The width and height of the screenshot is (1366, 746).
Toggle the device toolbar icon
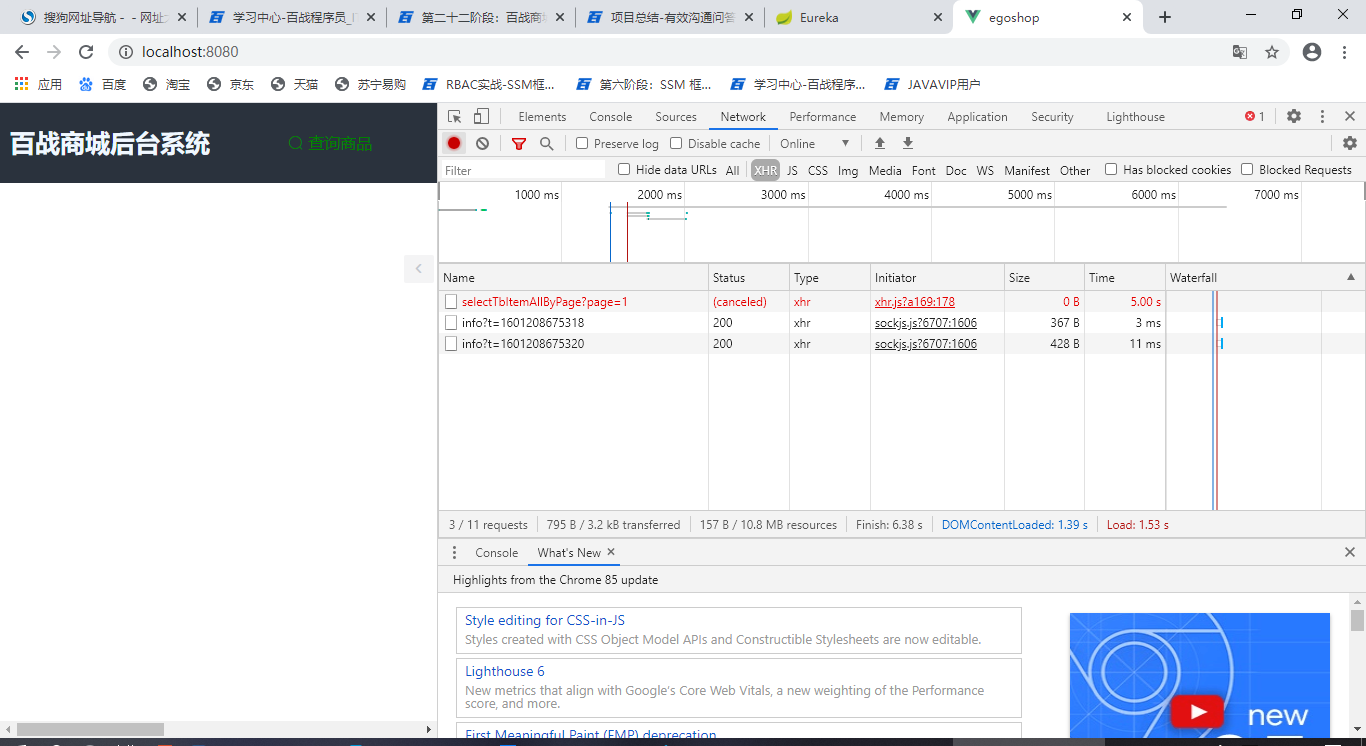(x=481, y=116)
